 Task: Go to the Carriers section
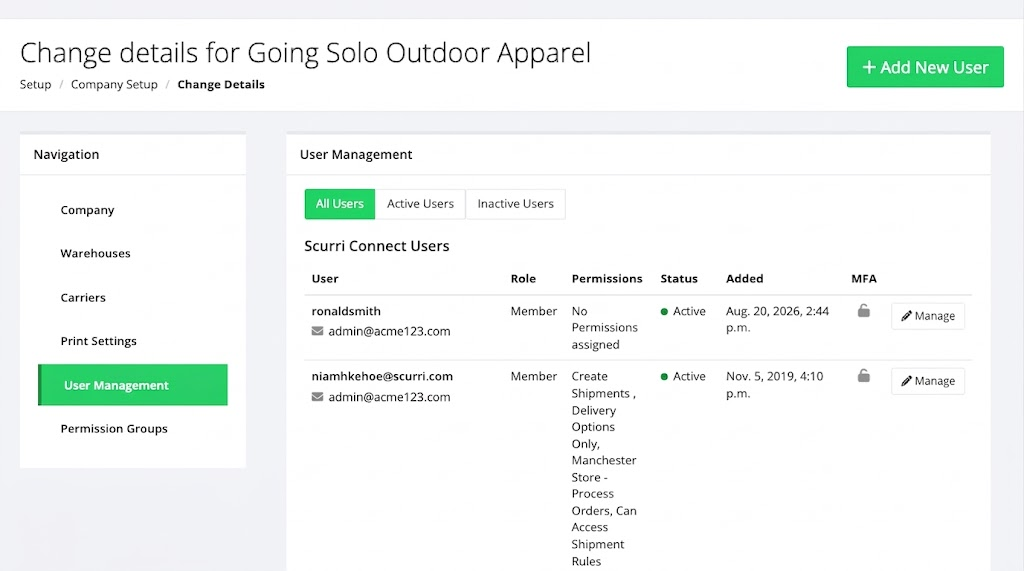83,297
